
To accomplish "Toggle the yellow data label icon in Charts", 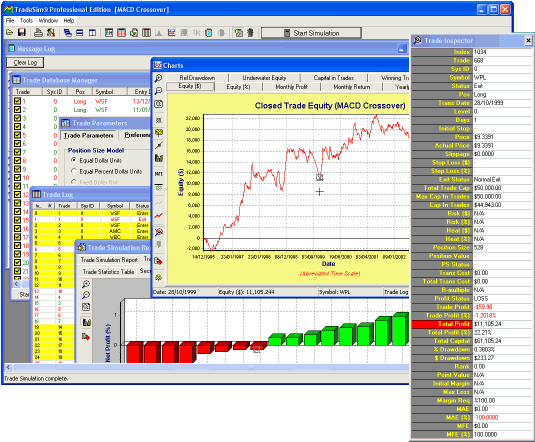I will pos(159,132).
